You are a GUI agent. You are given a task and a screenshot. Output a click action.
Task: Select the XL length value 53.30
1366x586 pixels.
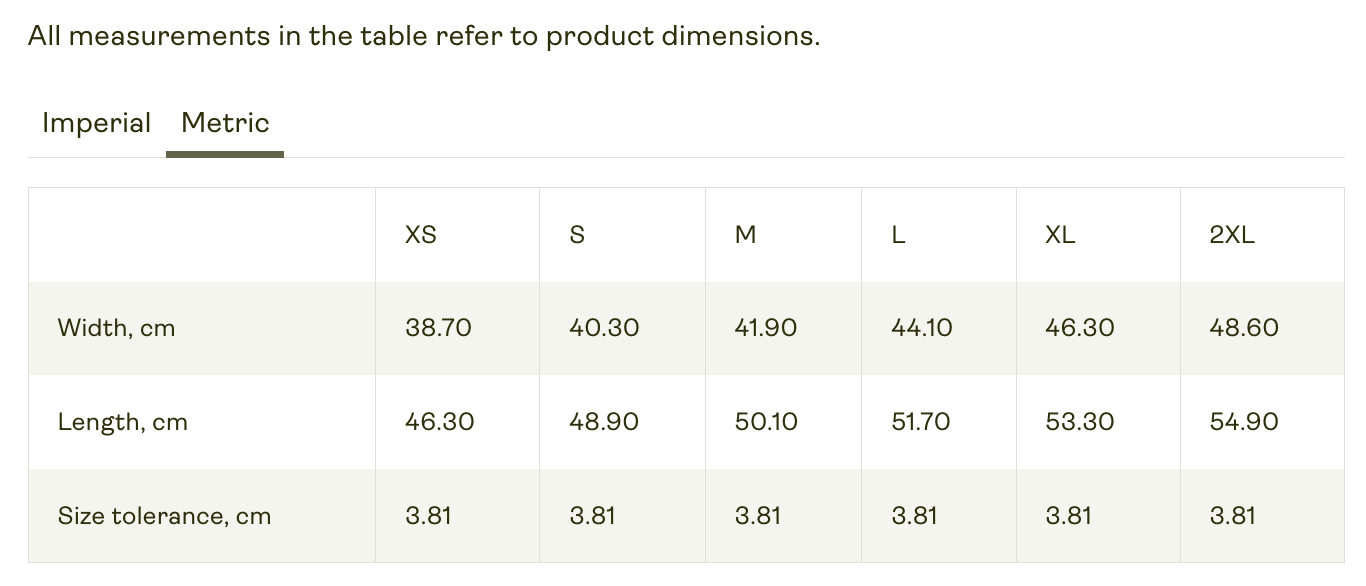(1080, 422)
